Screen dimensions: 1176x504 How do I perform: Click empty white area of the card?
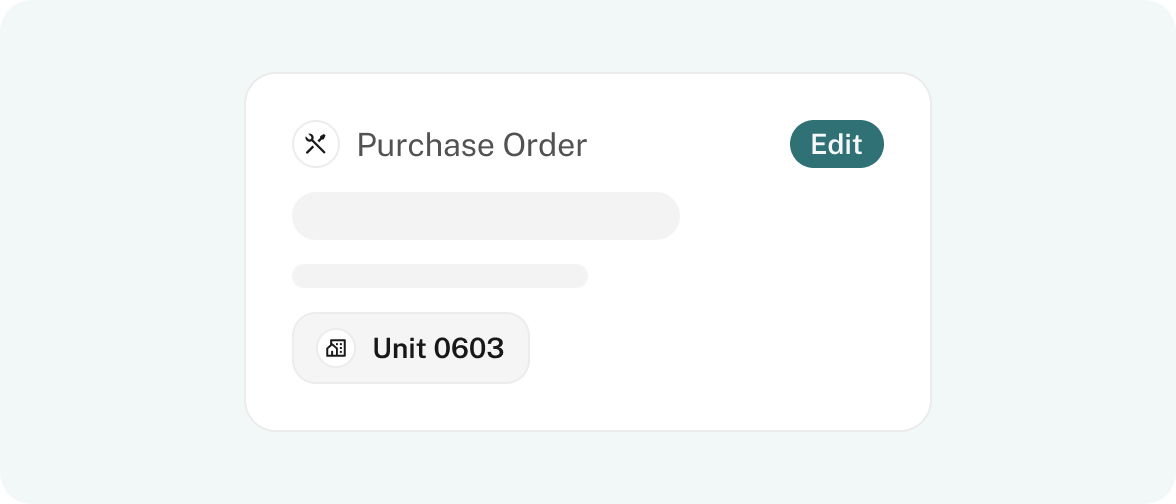(x=750, y=315)
